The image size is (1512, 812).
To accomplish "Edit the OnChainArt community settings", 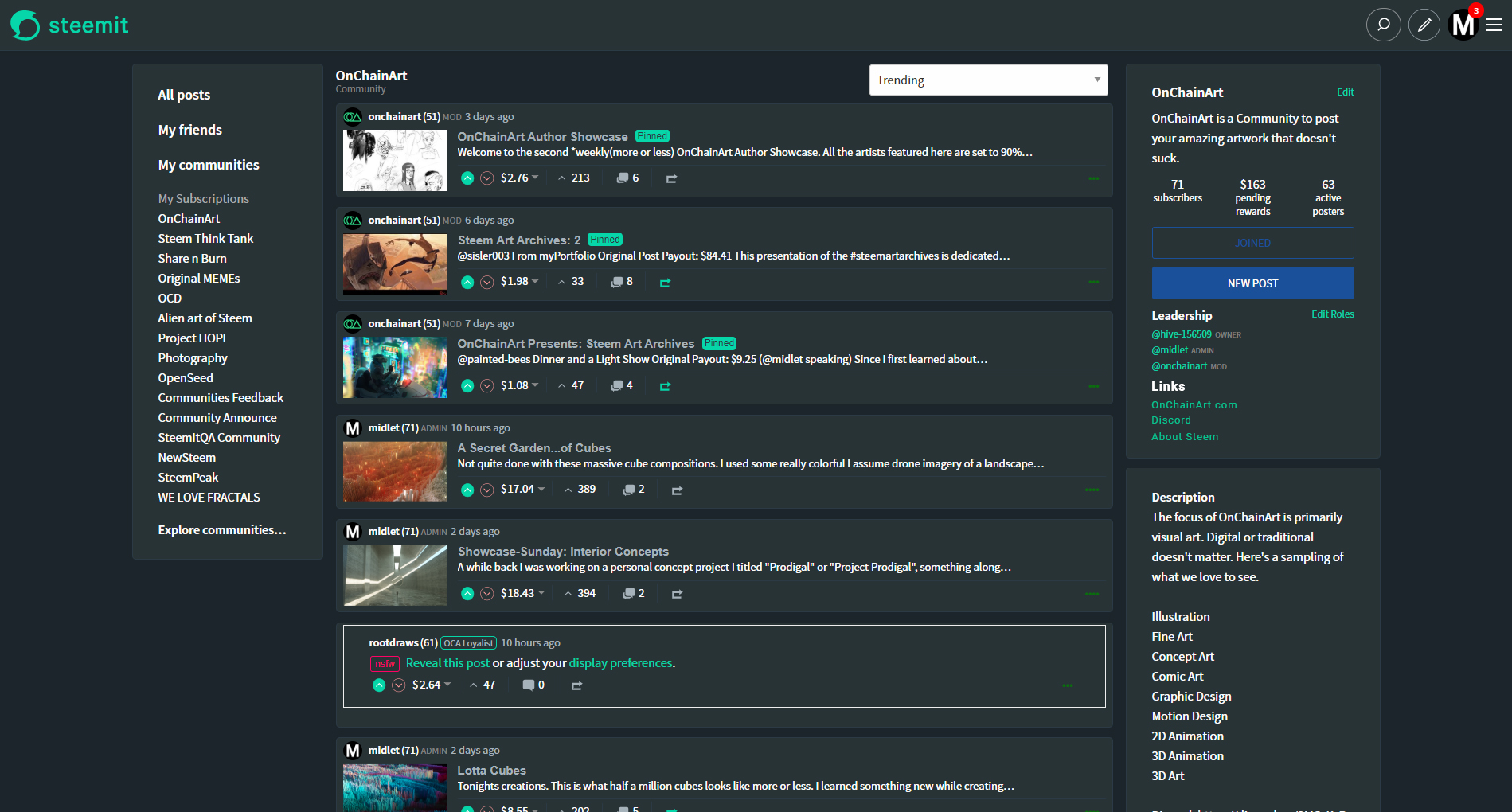I will [x=1345, y=92].
